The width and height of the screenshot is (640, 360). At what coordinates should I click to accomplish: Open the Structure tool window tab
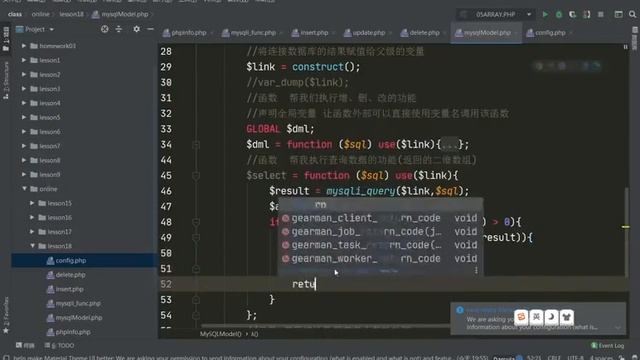click(x=6, y=80)
